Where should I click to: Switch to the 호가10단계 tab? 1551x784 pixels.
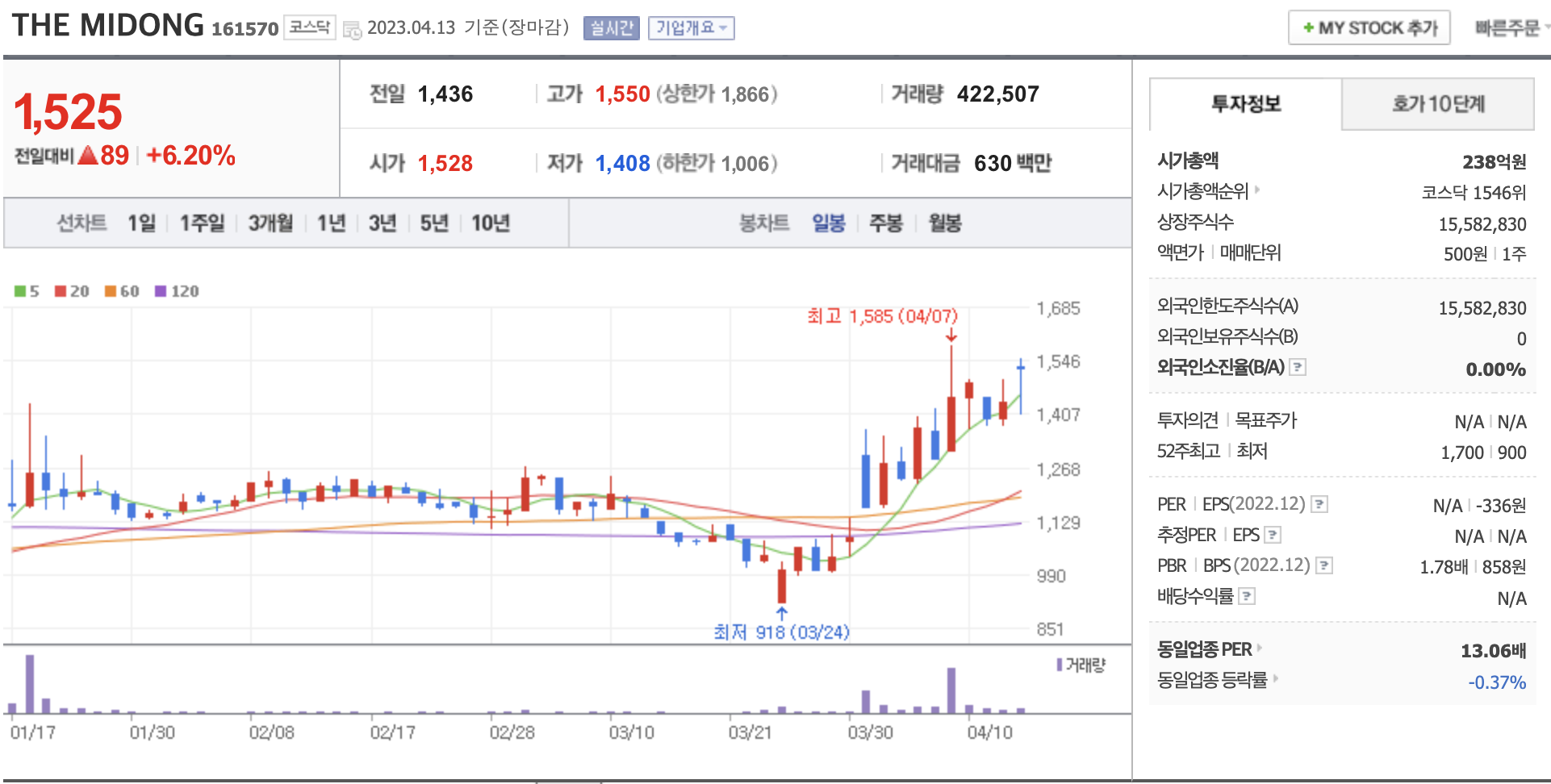1437,104
